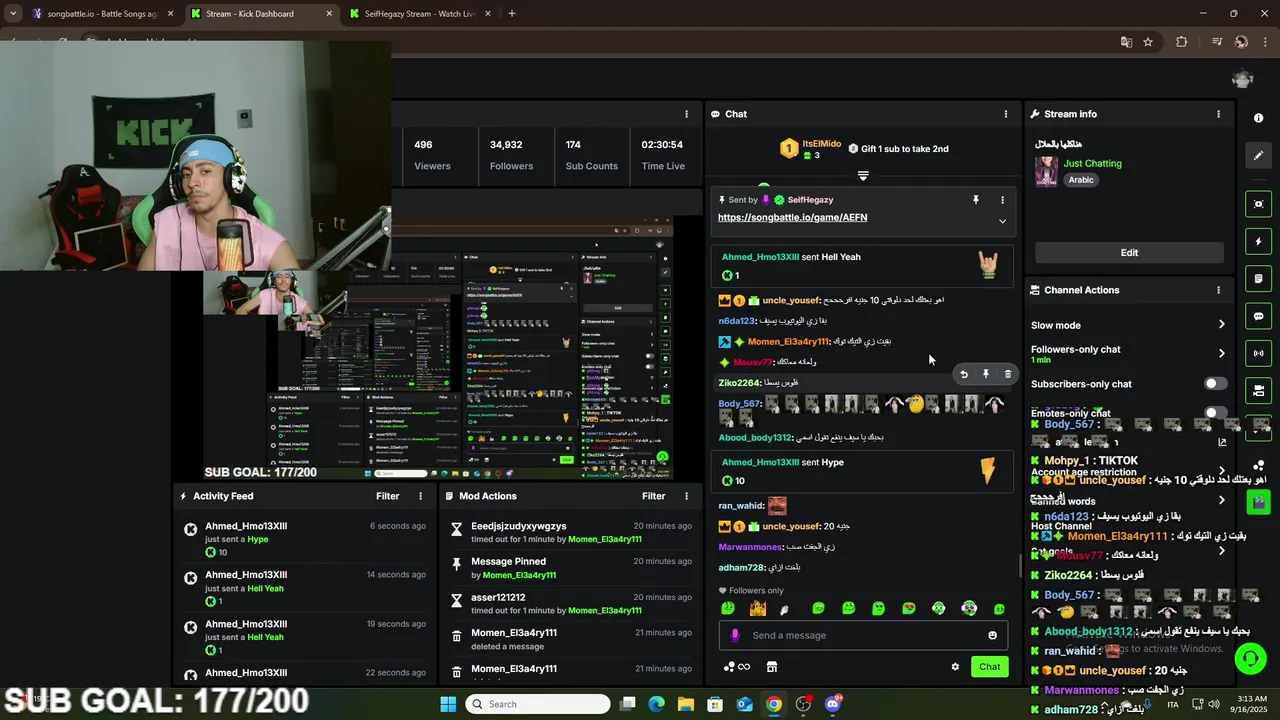The width and height of the screenshot is (1280, 720).
Task: Open a new browser tab
Action: 511,14
